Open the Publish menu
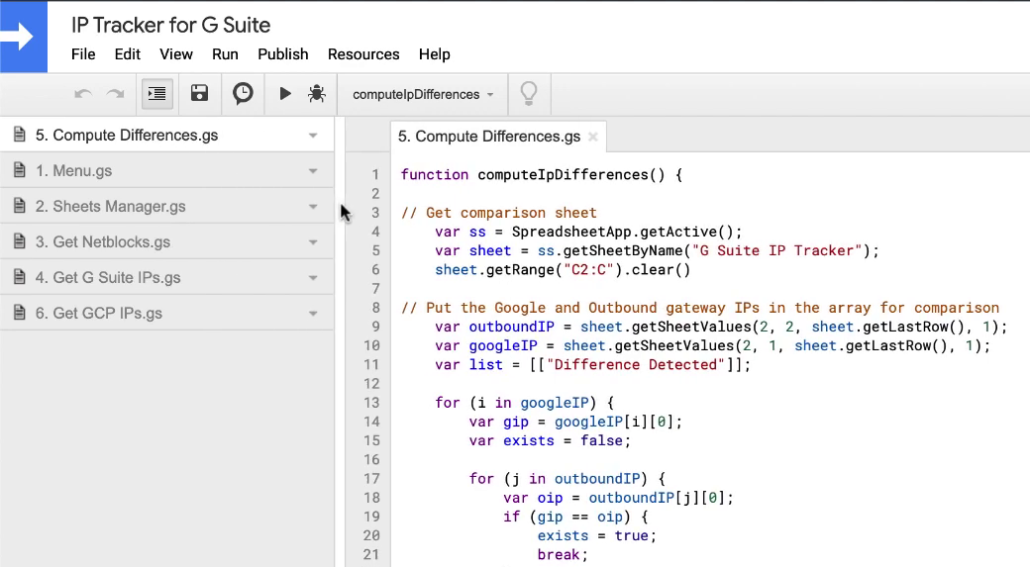The height and width of the screenshot is (567, 1030). coord(283,55)
